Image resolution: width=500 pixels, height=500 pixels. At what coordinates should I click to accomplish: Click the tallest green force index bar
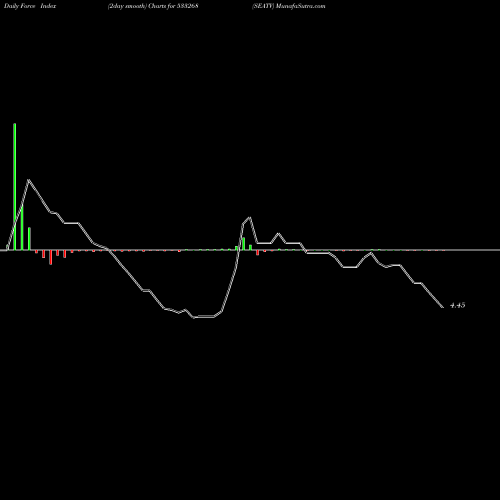coord(15,186)
